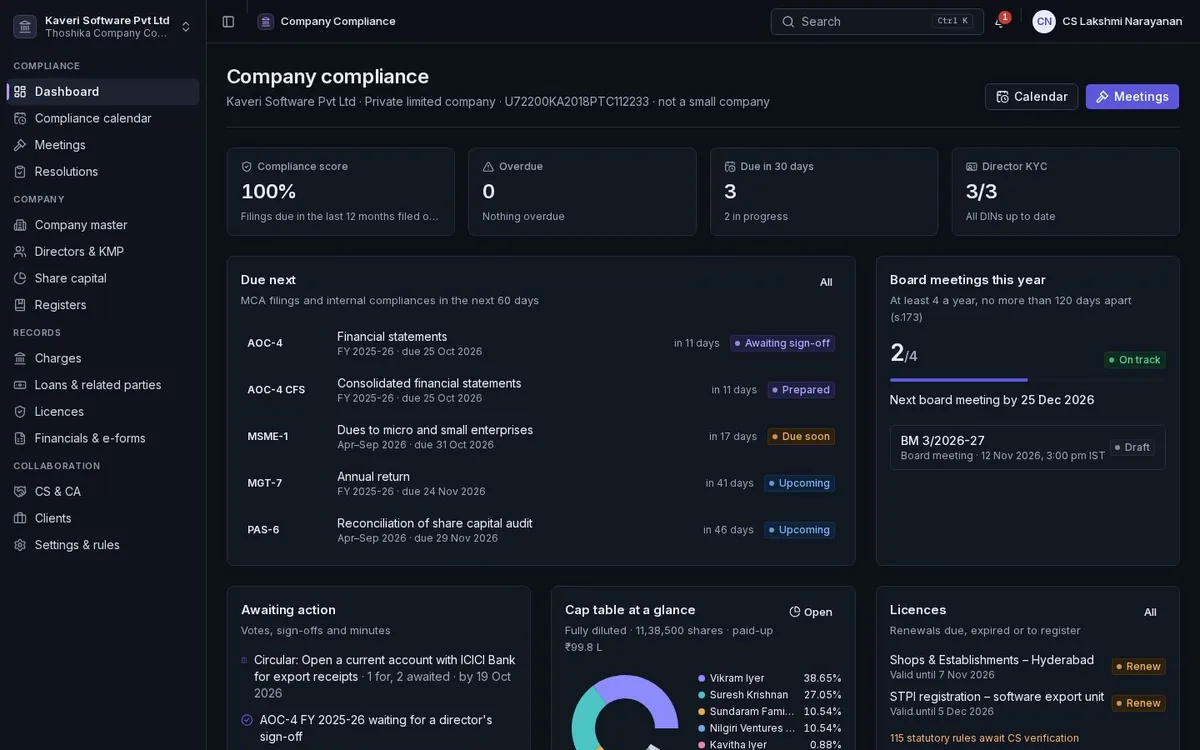Viewport: 1200px width, 750px height.
Task: Navigate to Settings & rules
Action: (x=103, y=545)
